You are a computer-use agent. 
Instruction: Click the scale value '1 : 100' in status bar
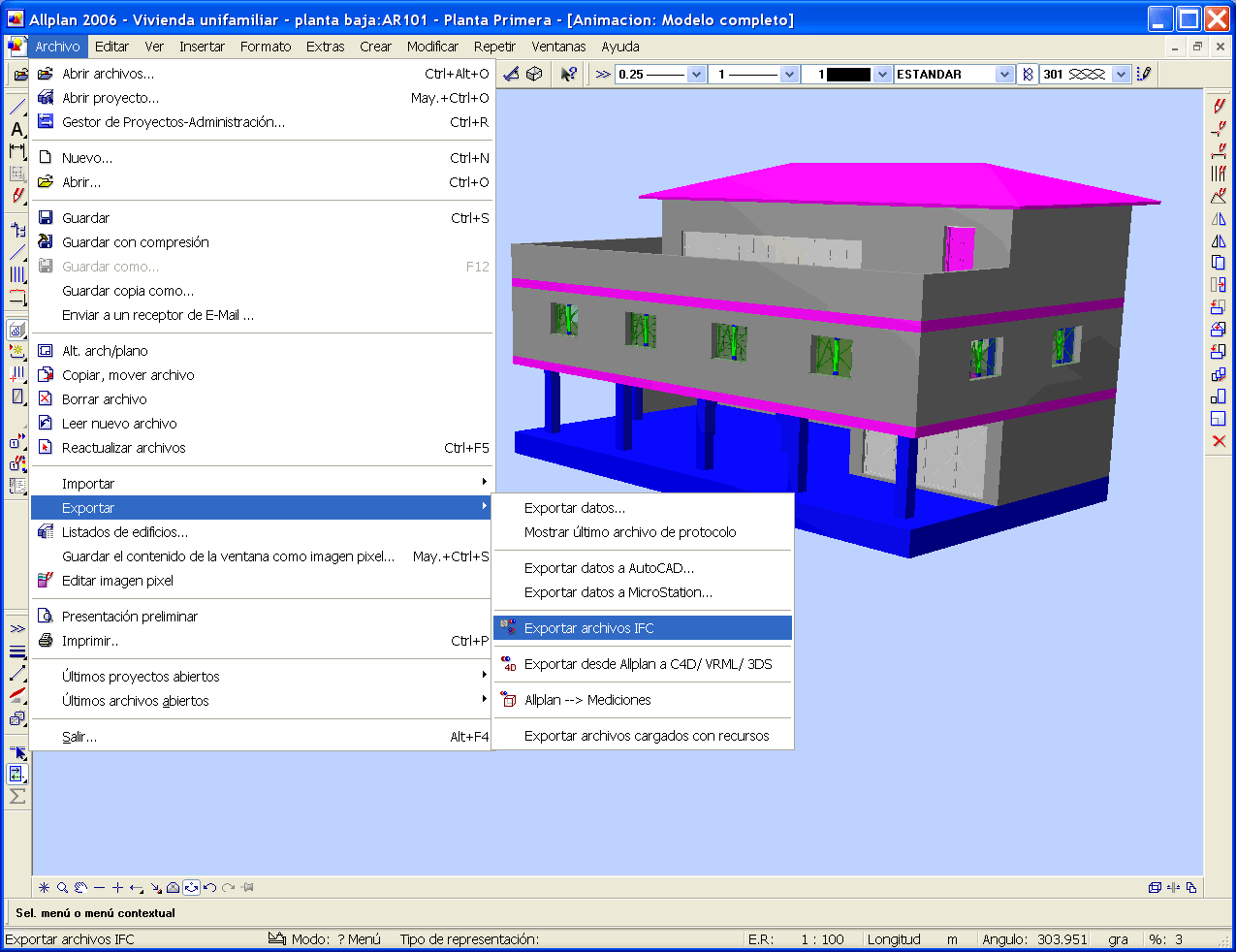[x=822, y=939]
